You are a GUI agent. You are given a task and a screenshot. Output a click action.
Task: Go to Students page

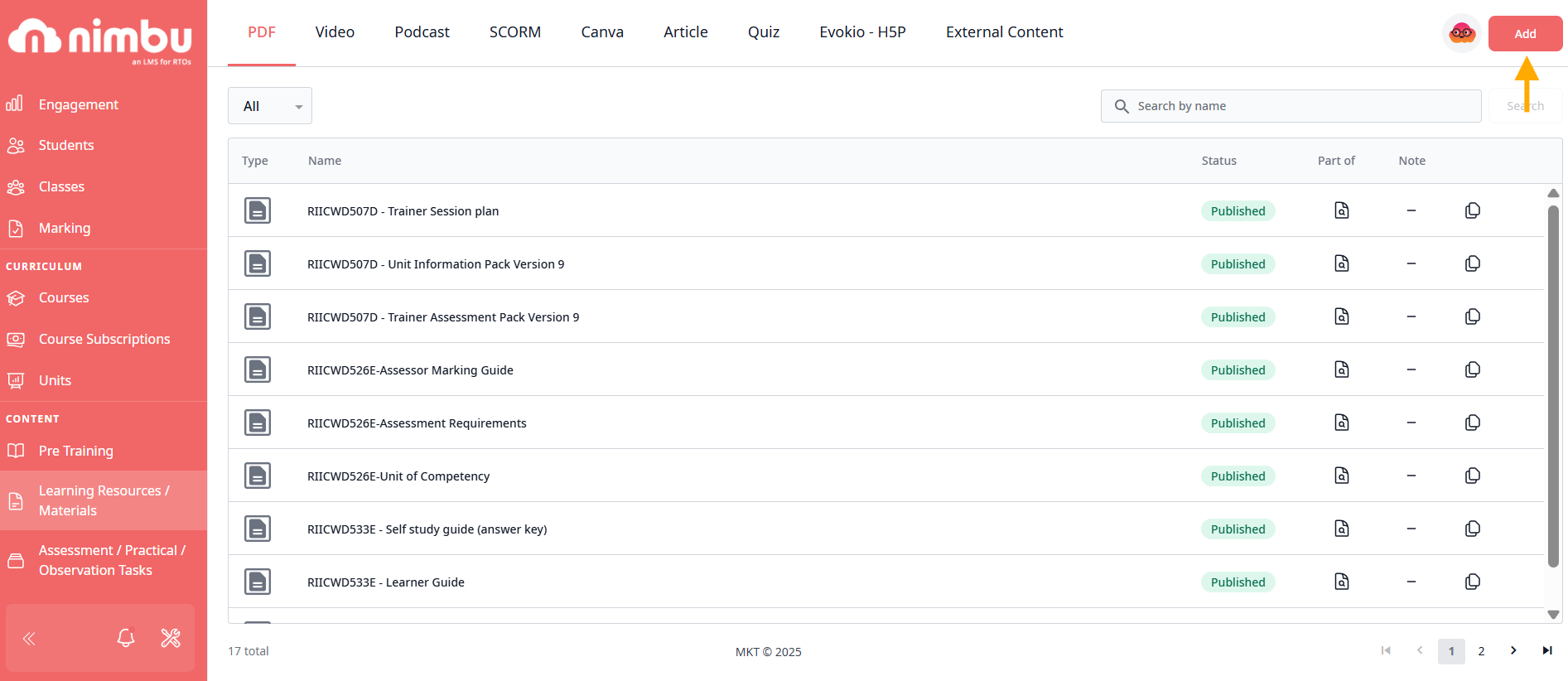click(104, 146)
